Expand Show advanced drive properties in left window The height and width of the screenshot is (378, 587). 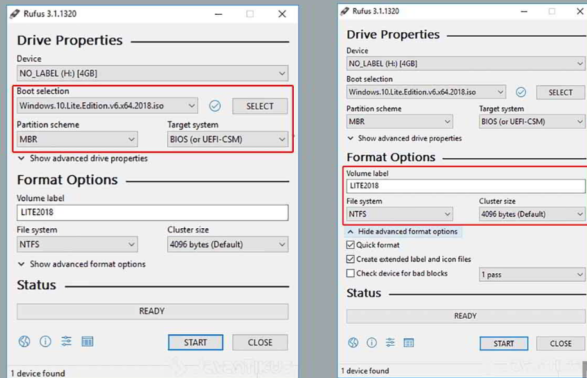coord(83,158)
